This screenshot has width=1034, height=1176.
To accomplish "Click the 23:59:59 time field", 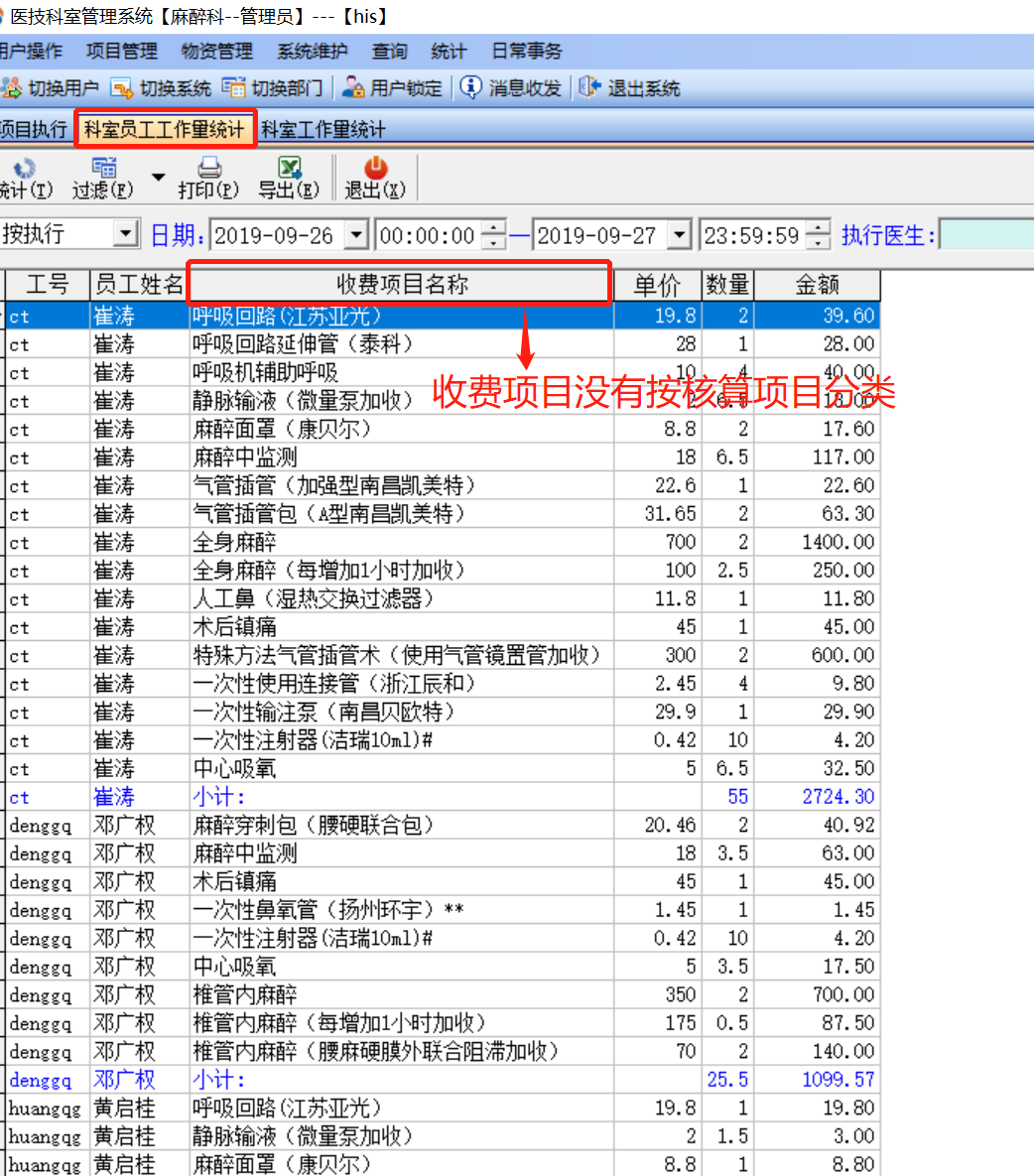I will pos(753,235).
